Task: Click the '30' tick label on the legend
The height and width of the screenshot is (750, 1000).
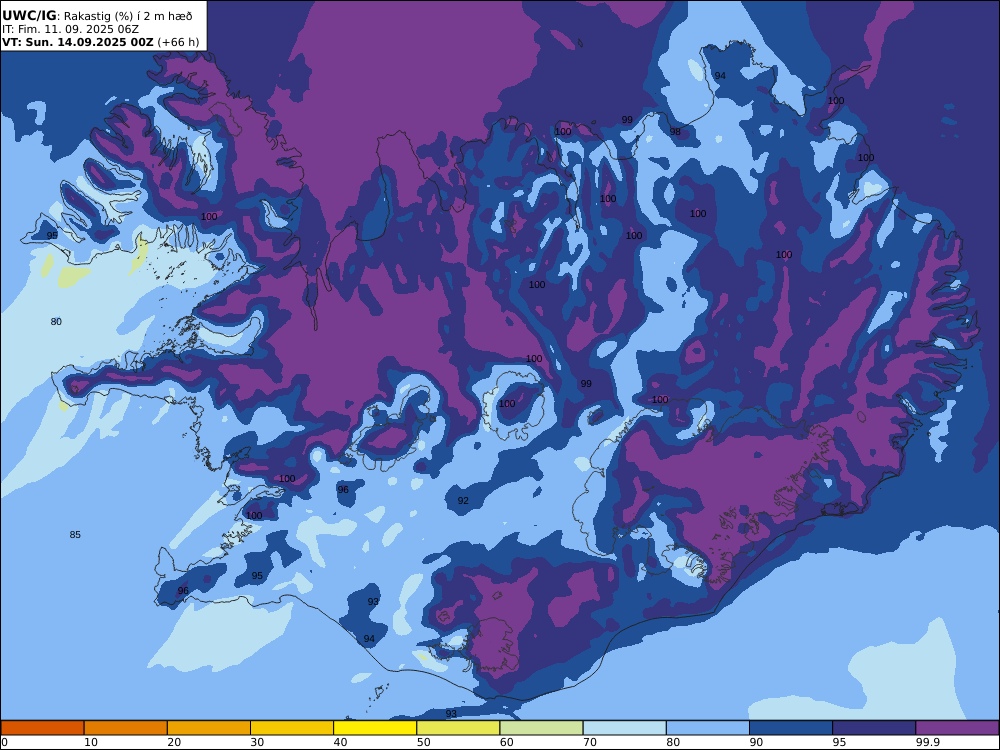Action: point(257,742)
